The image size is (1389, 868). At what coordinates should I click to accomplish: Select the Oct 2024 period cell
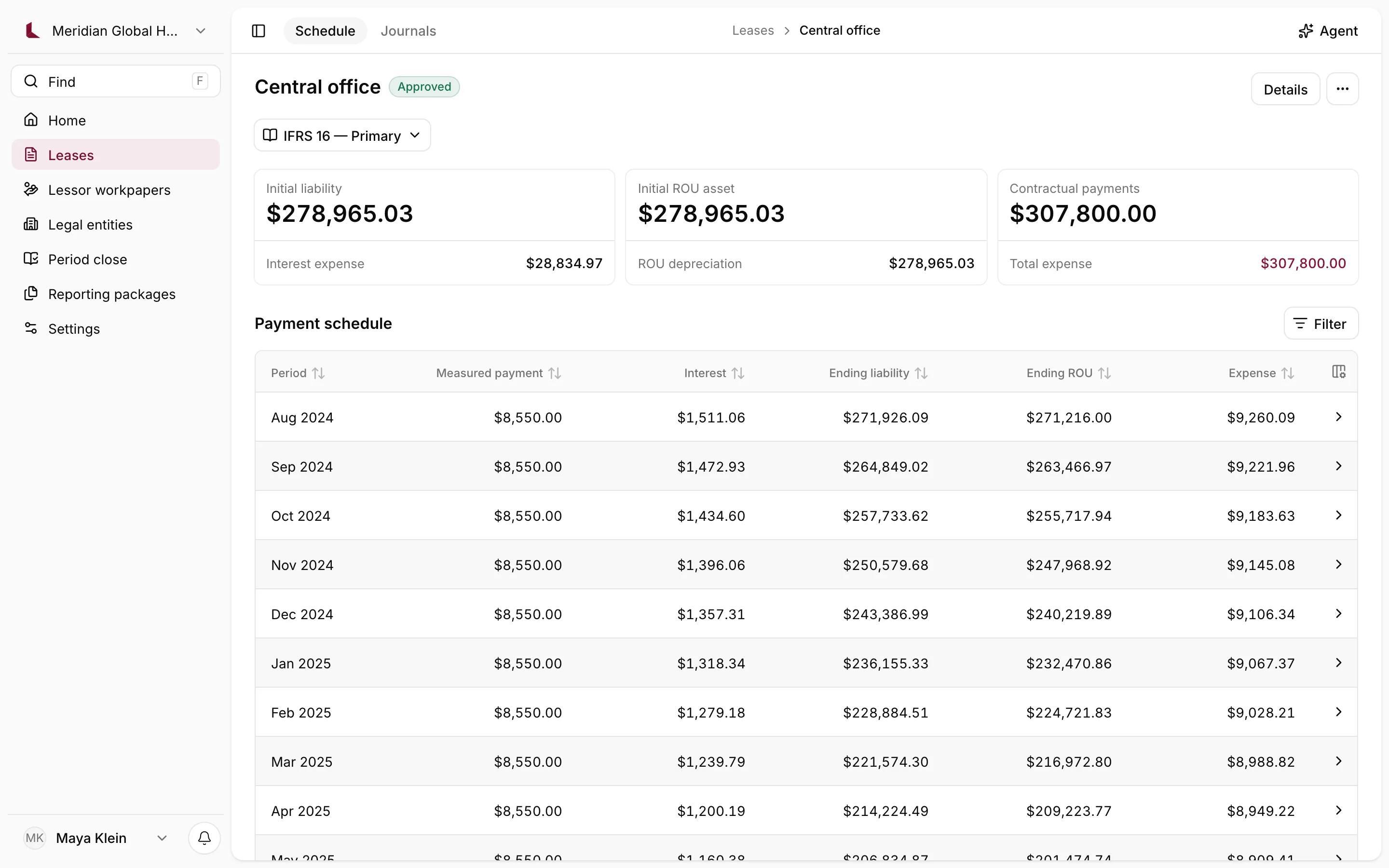301,515
